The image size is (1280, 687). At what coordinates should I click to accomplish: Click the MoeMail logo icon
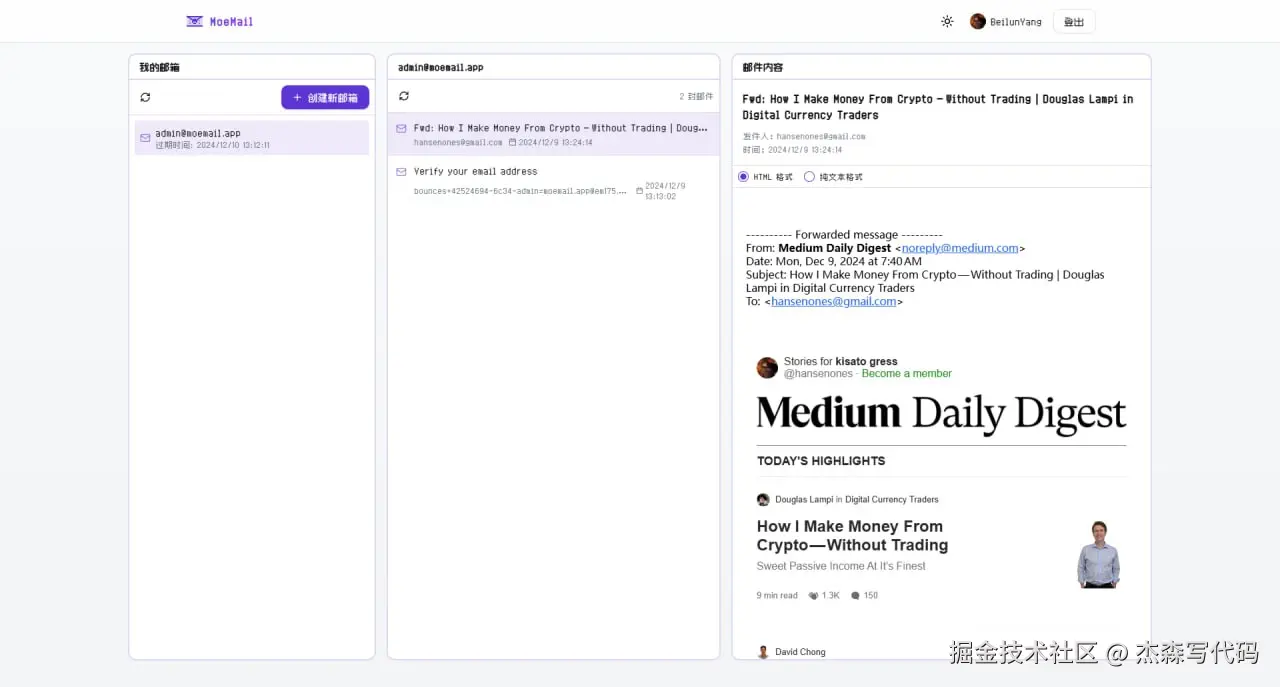pyautogui.click(x=194, y=21)
